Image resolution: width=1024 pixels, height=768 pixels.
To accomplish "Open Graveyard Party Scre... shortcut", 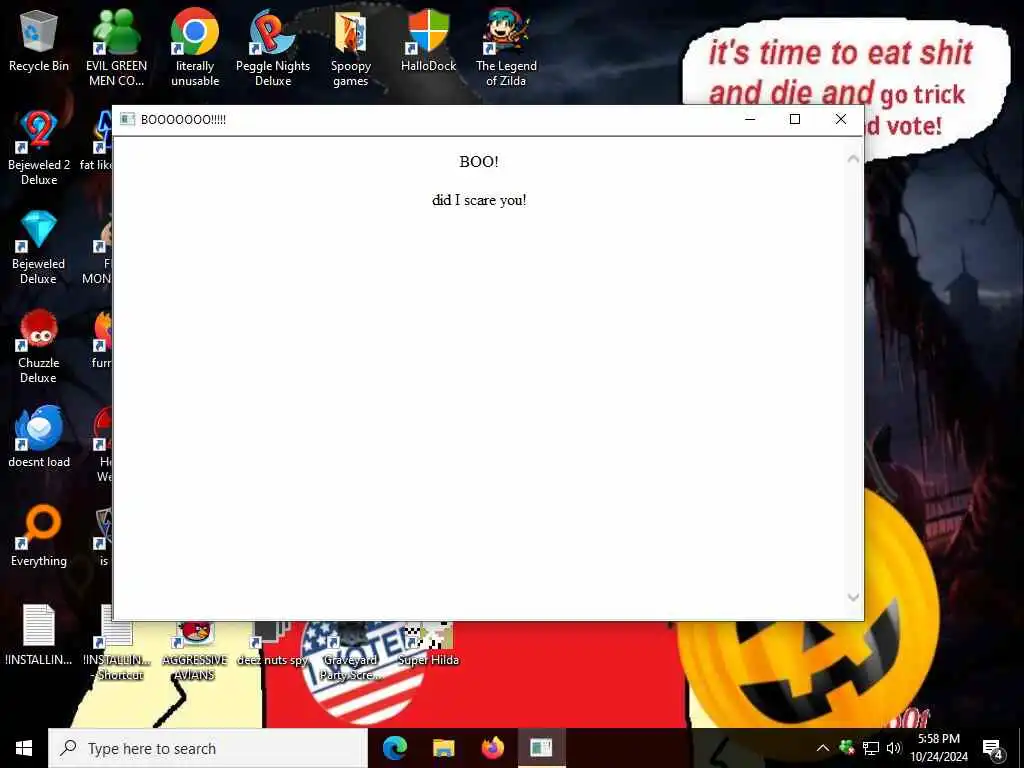I will [351, 650].
